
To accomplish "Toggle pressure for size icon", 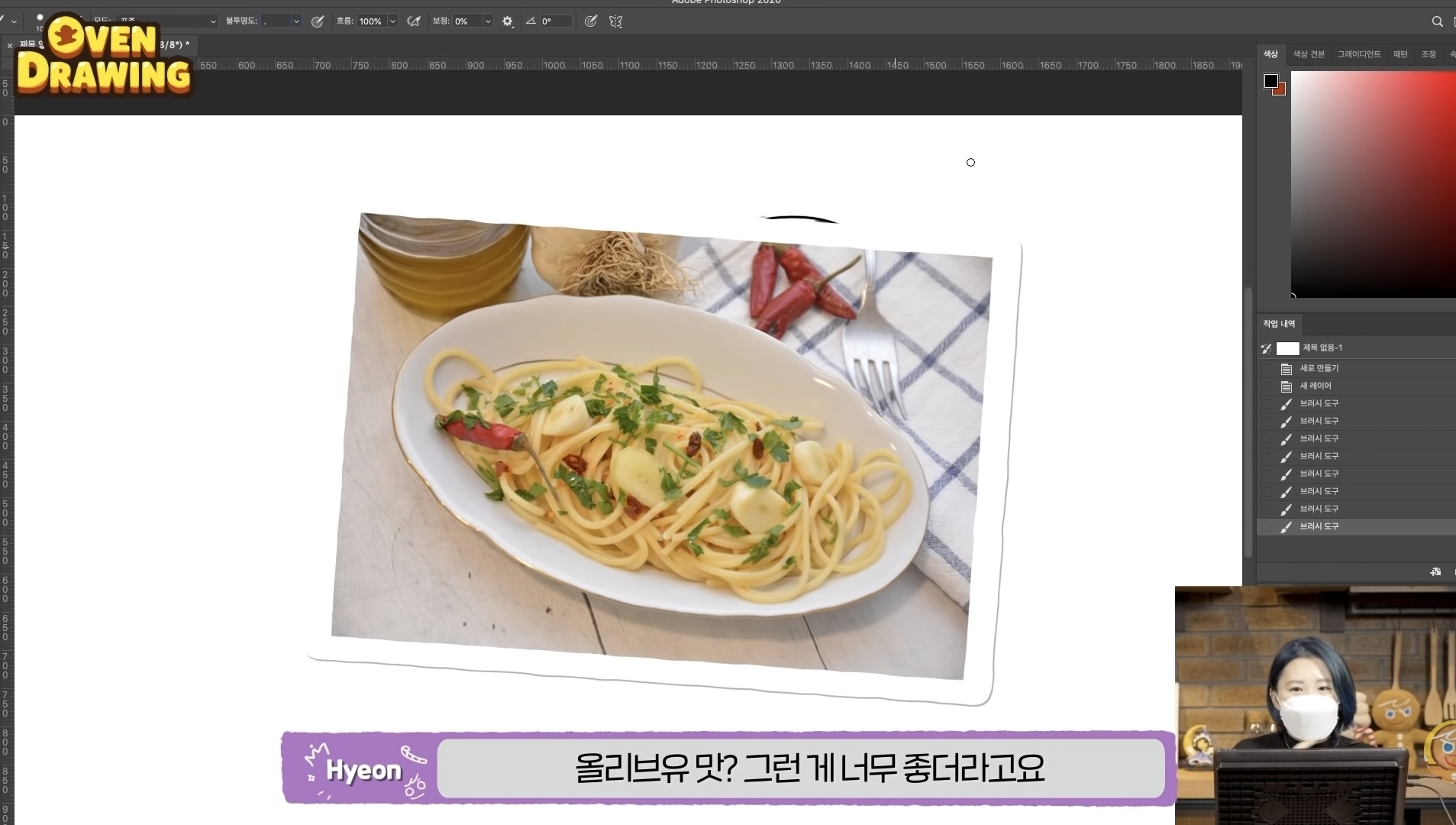I will (590, 21).
